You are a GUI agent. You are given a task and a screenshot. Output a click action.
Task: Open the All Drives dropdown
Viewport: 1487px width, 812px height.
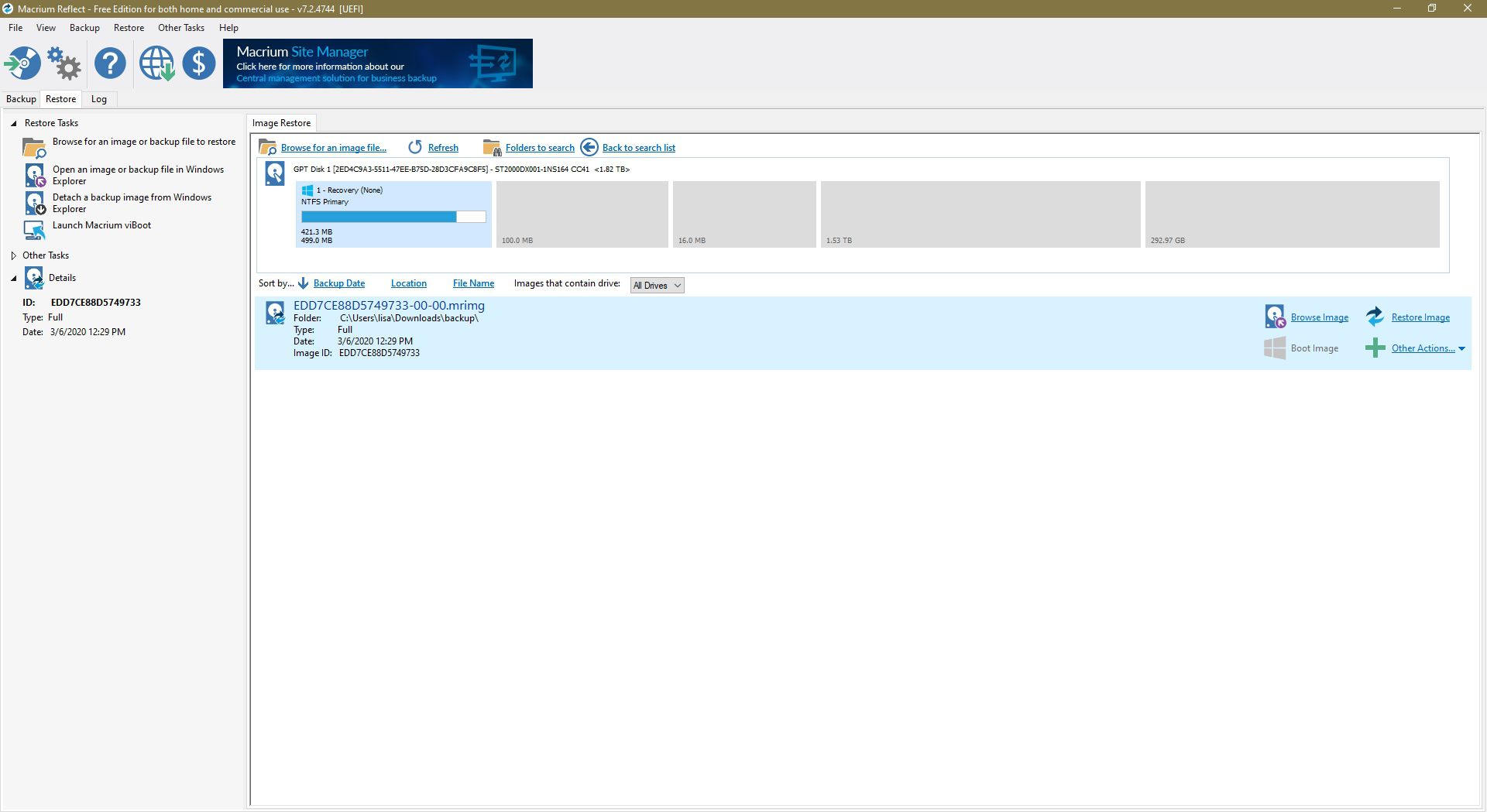(657, 286)
